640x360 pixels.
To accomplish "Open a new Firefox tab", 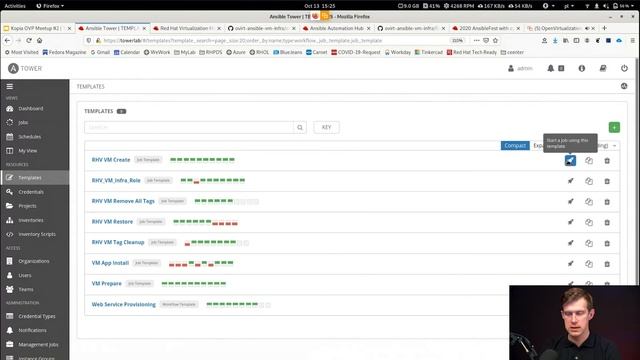I will click(604, 28).
